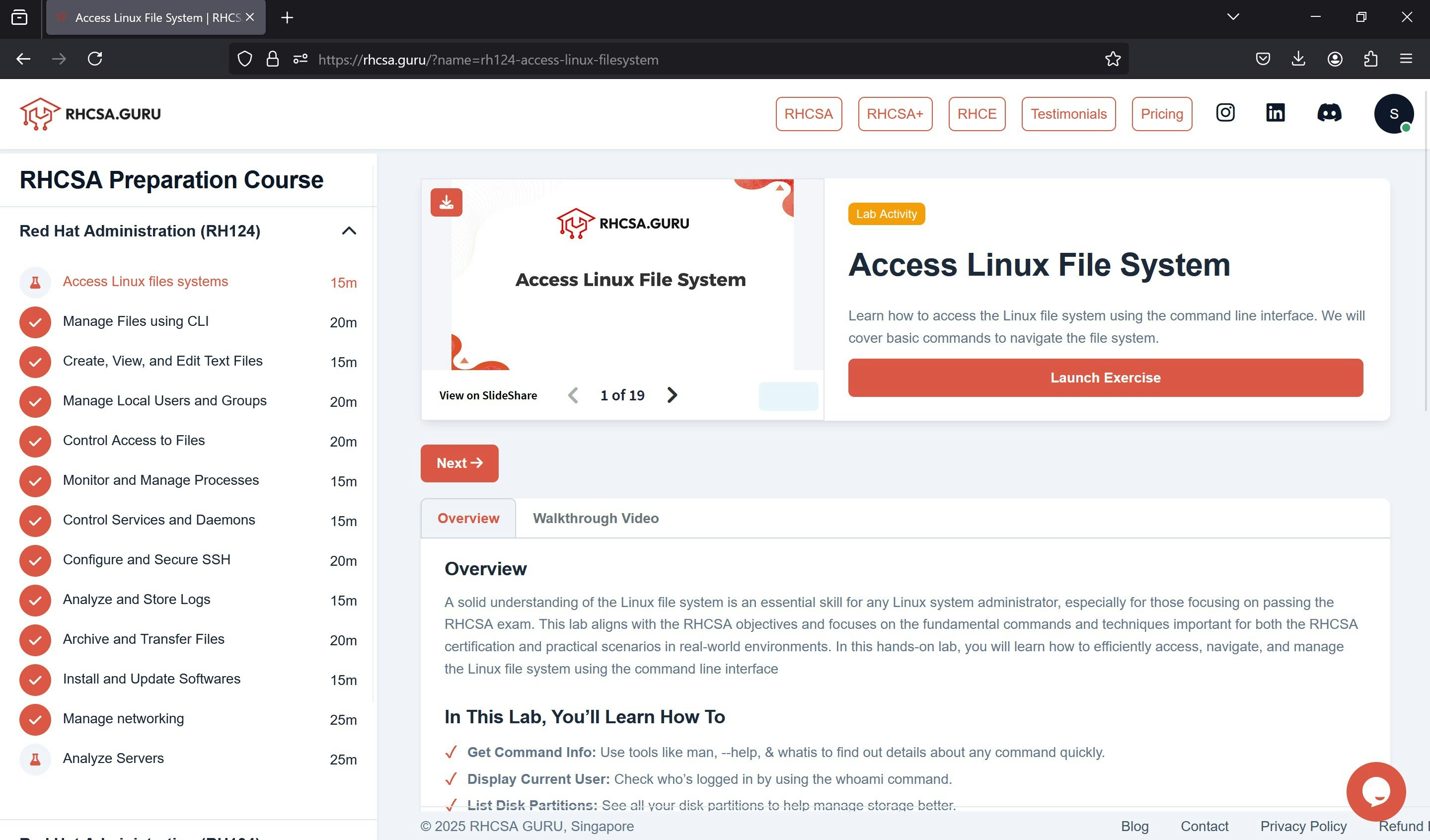Screen dimensions: 1430x840
Task: Open the browser downloads panel
Action: pyautogui.click(x=1298, y=59)
